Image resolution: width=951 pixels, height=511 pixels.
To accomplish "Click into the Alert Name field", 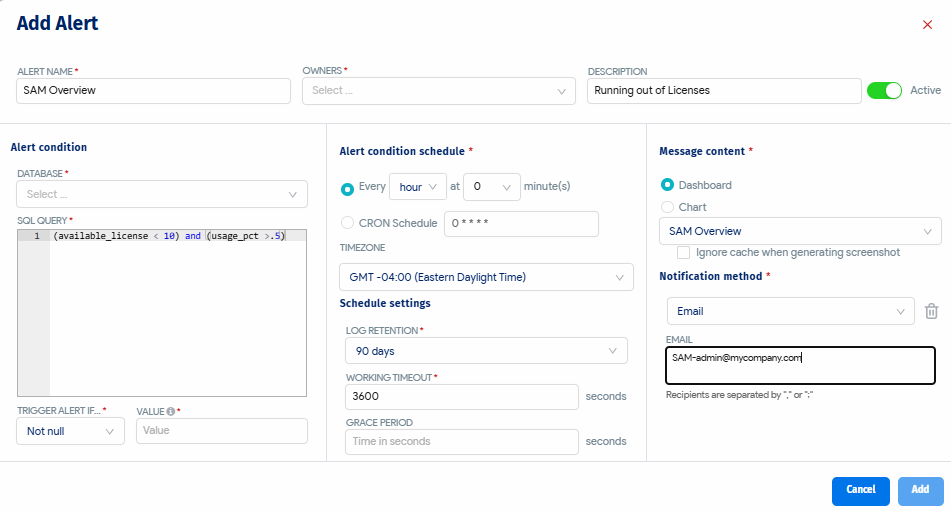I will click(x=153, y=91).
